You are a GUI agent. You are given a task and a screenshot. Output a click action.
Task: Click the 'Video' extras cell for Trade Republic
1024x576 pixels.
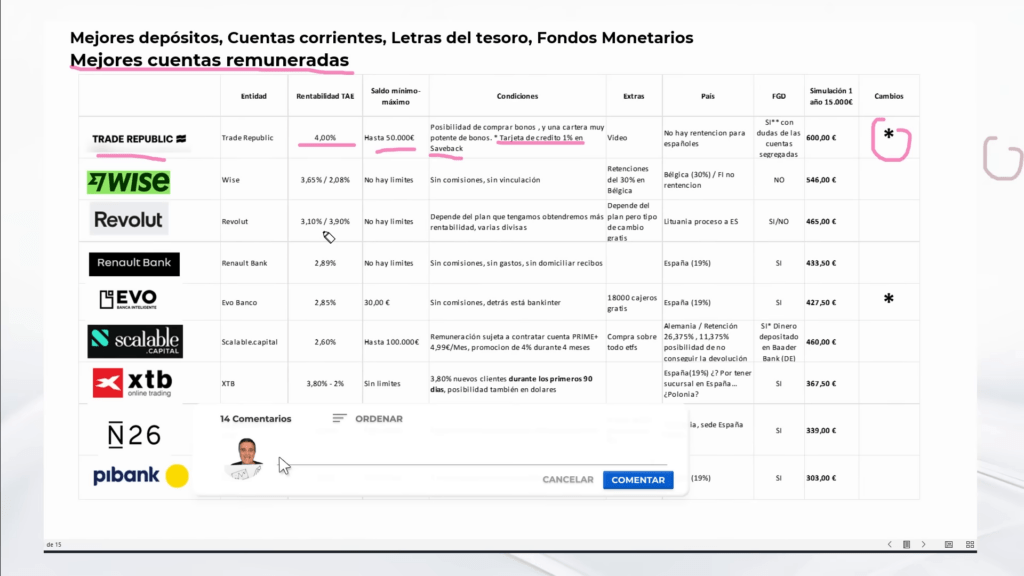click(617, 138)
